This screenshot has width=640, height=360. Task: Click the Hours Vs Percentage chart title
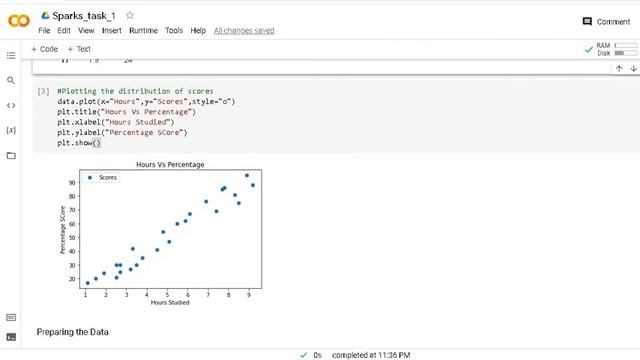click(x=170, y=164)
